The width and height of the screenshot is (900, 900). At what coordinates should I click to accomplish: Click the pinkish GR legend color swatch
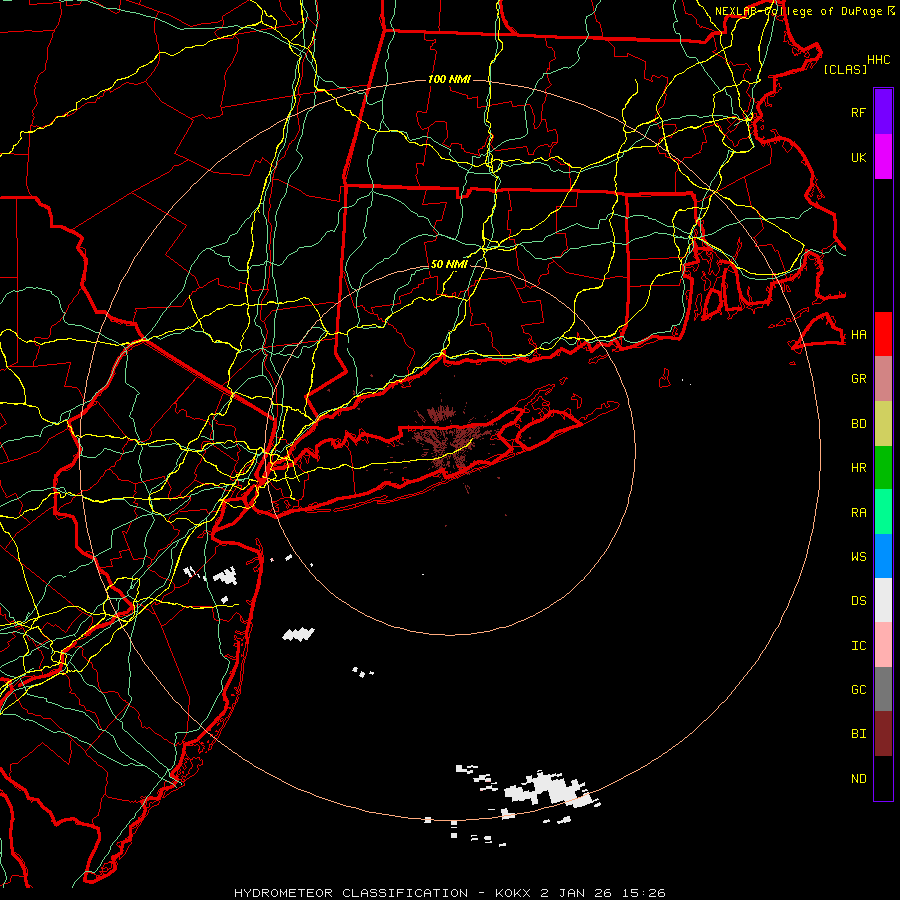(883, 379)
